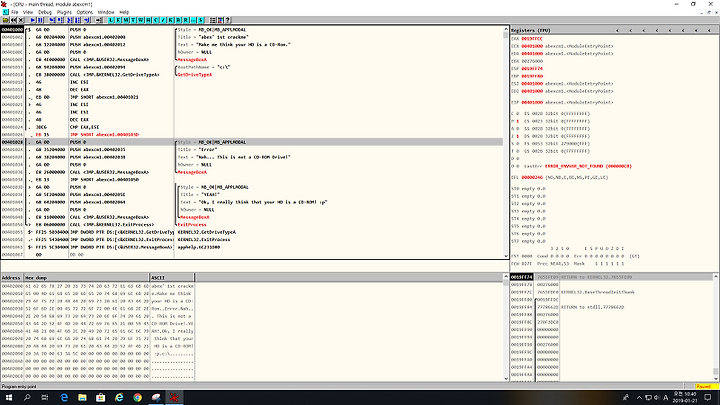This screenshot has height=405, width=720.
Task: Click stack pane scrollbar up arrow
Action: point(715,277)
